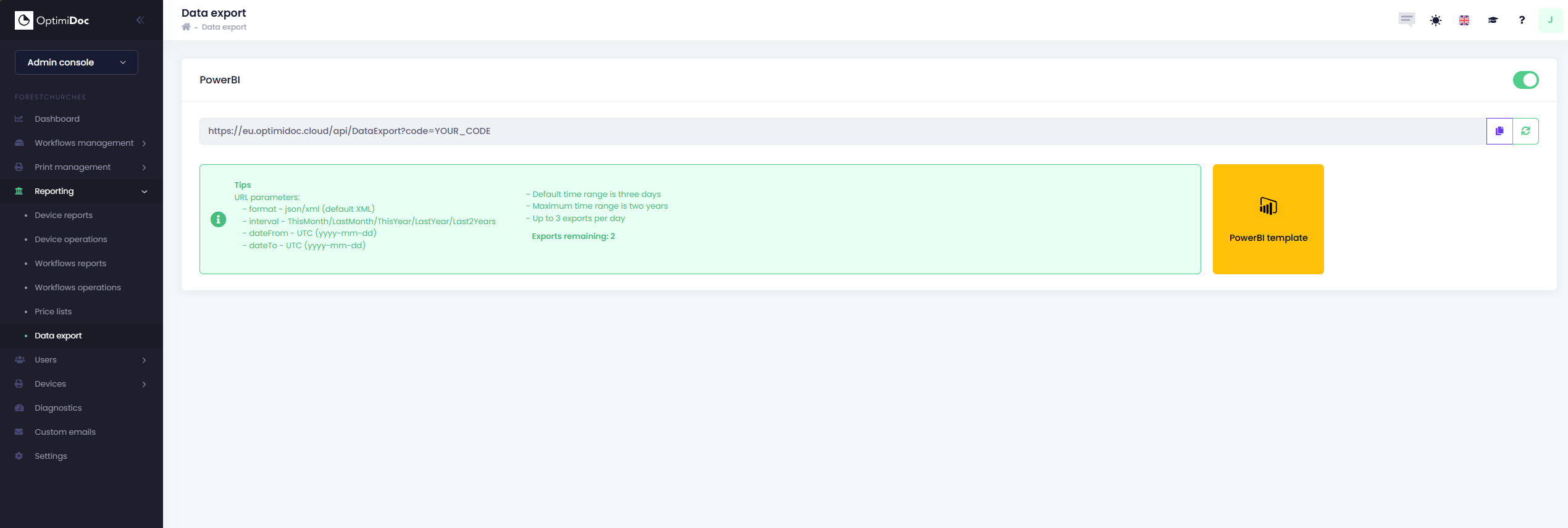Open Device reports in the sidebar
The height and width of the screenshot is (528, 1568).
tap(64, 216)
